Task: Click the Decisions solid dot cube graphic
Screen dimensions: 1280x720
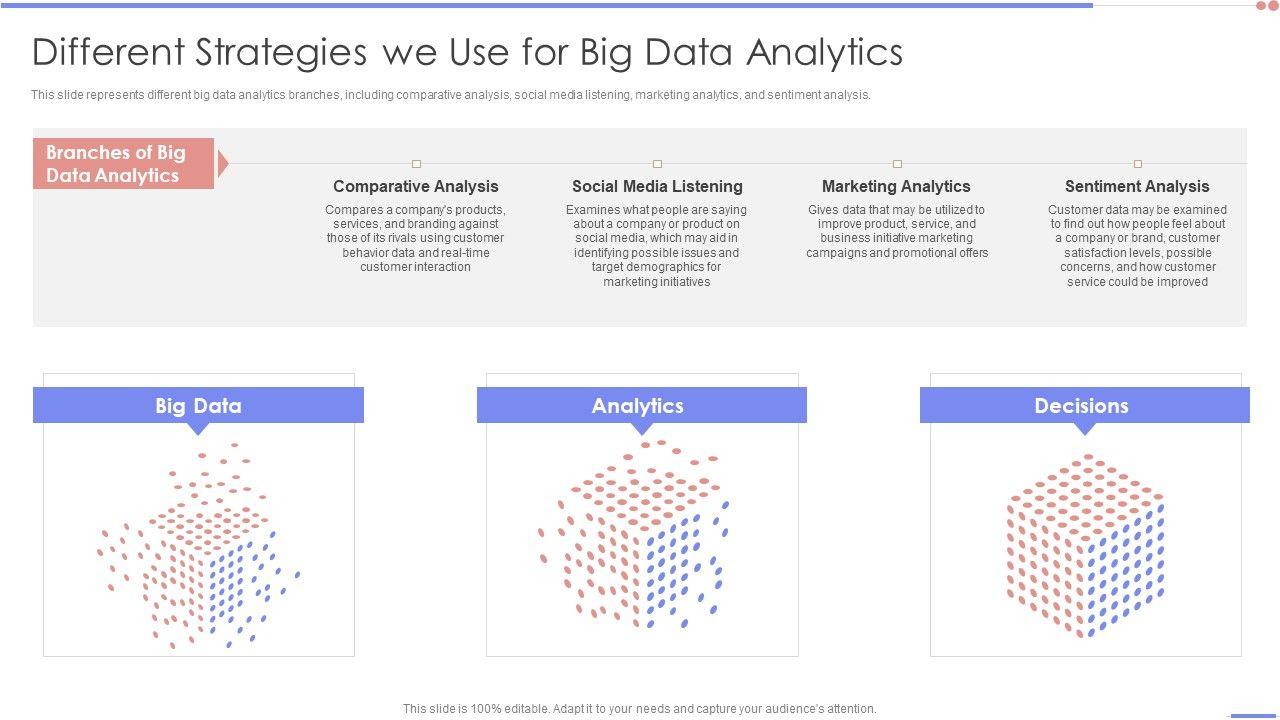Action: (1085, 545)
